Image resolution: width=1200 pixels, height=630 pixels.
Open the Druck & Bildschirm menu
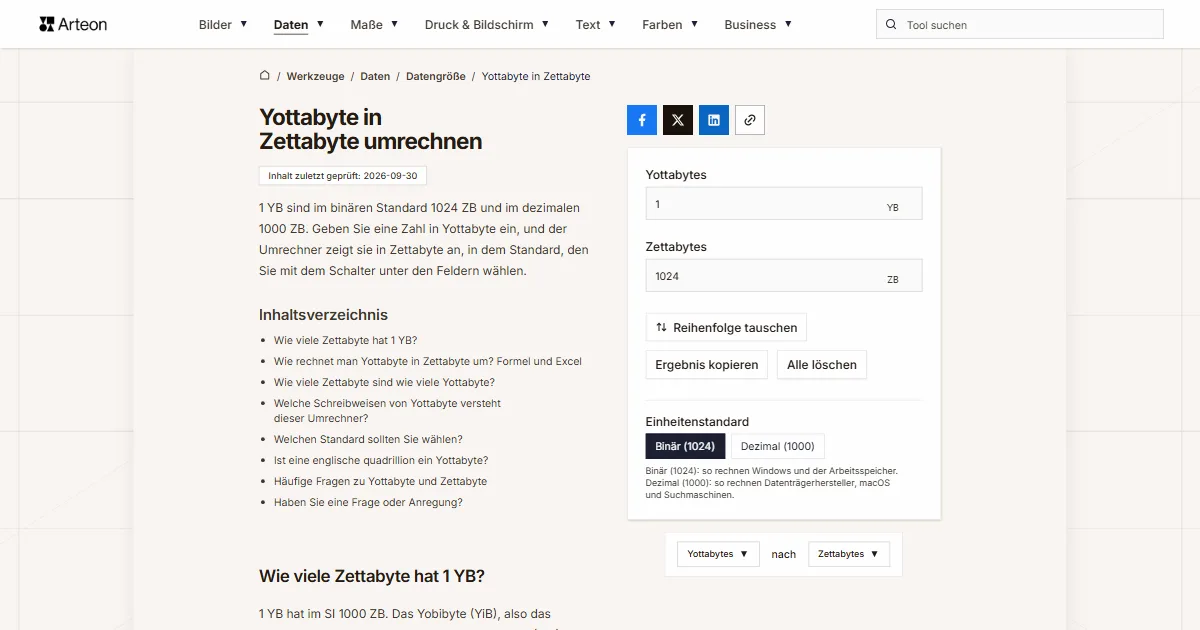tap(487, 25)
